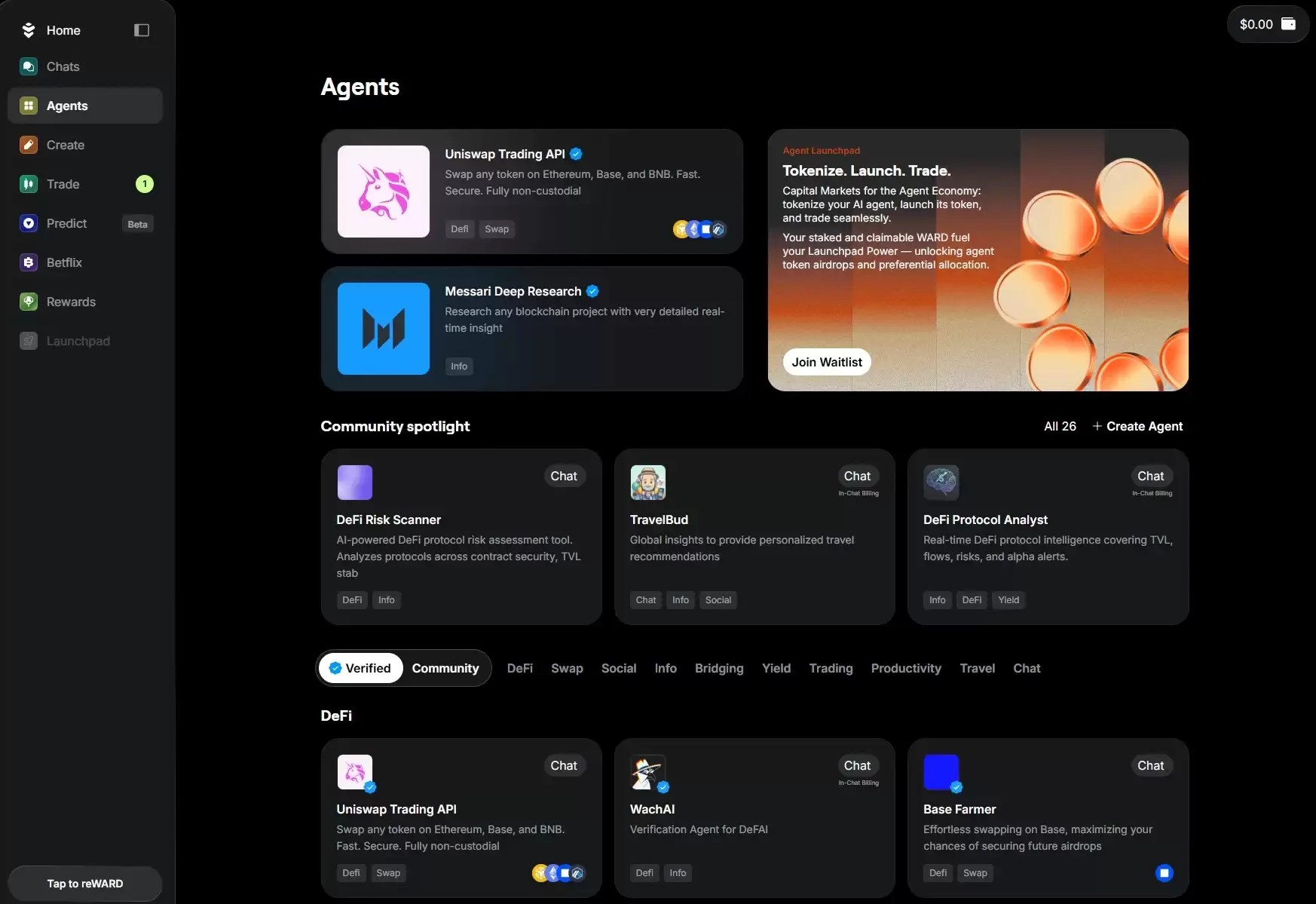
Task: Switch to the Verified toggle
Action: [x=360, y=668]
